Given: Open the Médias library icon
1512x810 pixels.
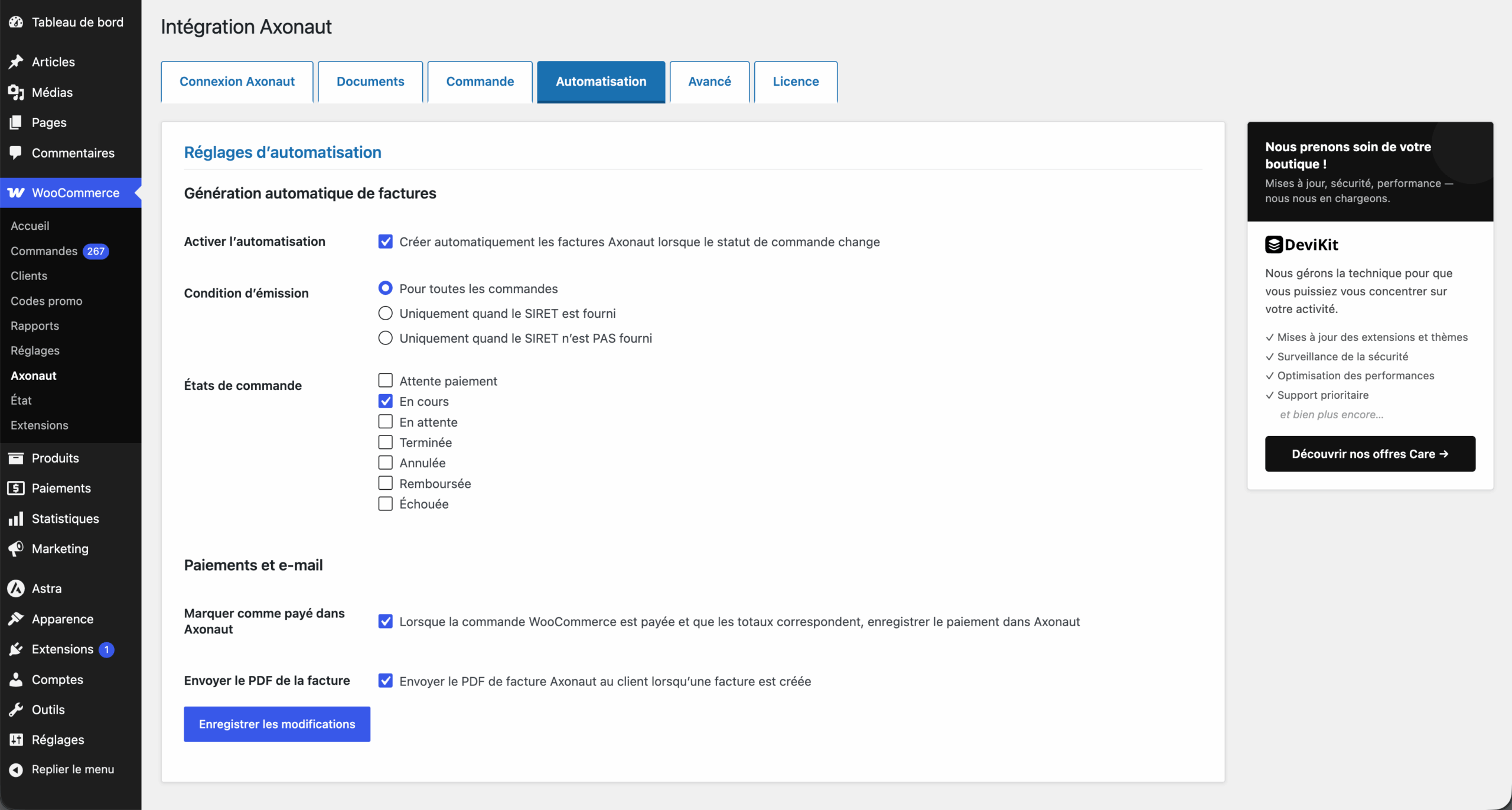Looking at the screenshot, I should 16,92.
